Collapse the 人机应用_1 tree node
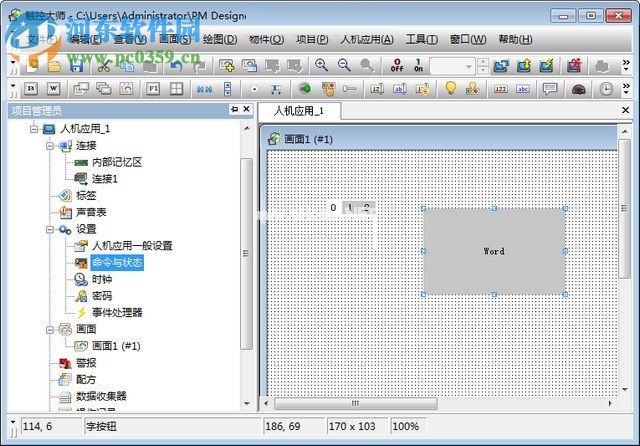The width and height of the screenshot is (640, 446). [x=34, y=129]
